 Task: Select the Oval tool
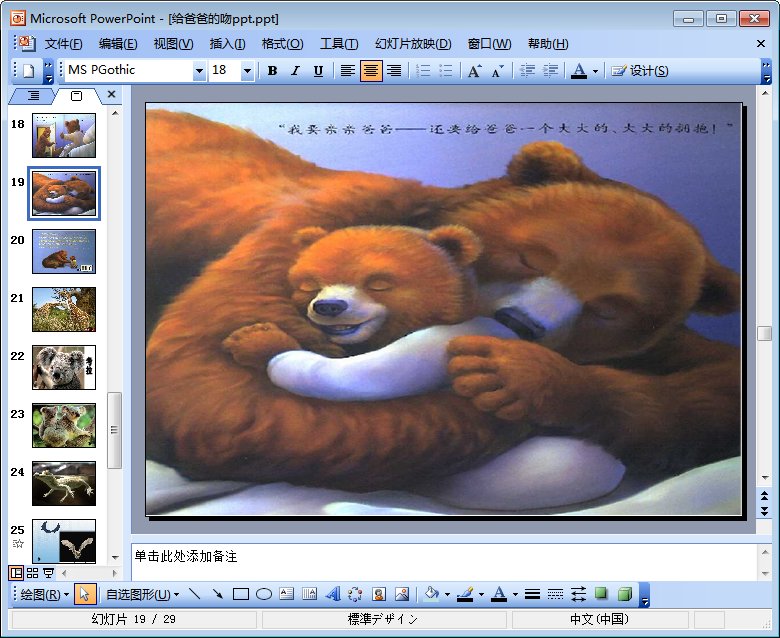coord(264,594)
